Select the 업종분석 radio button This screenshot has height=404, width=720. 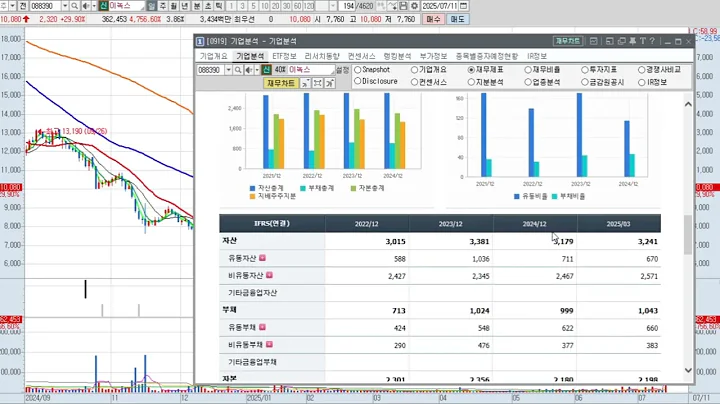528,82
